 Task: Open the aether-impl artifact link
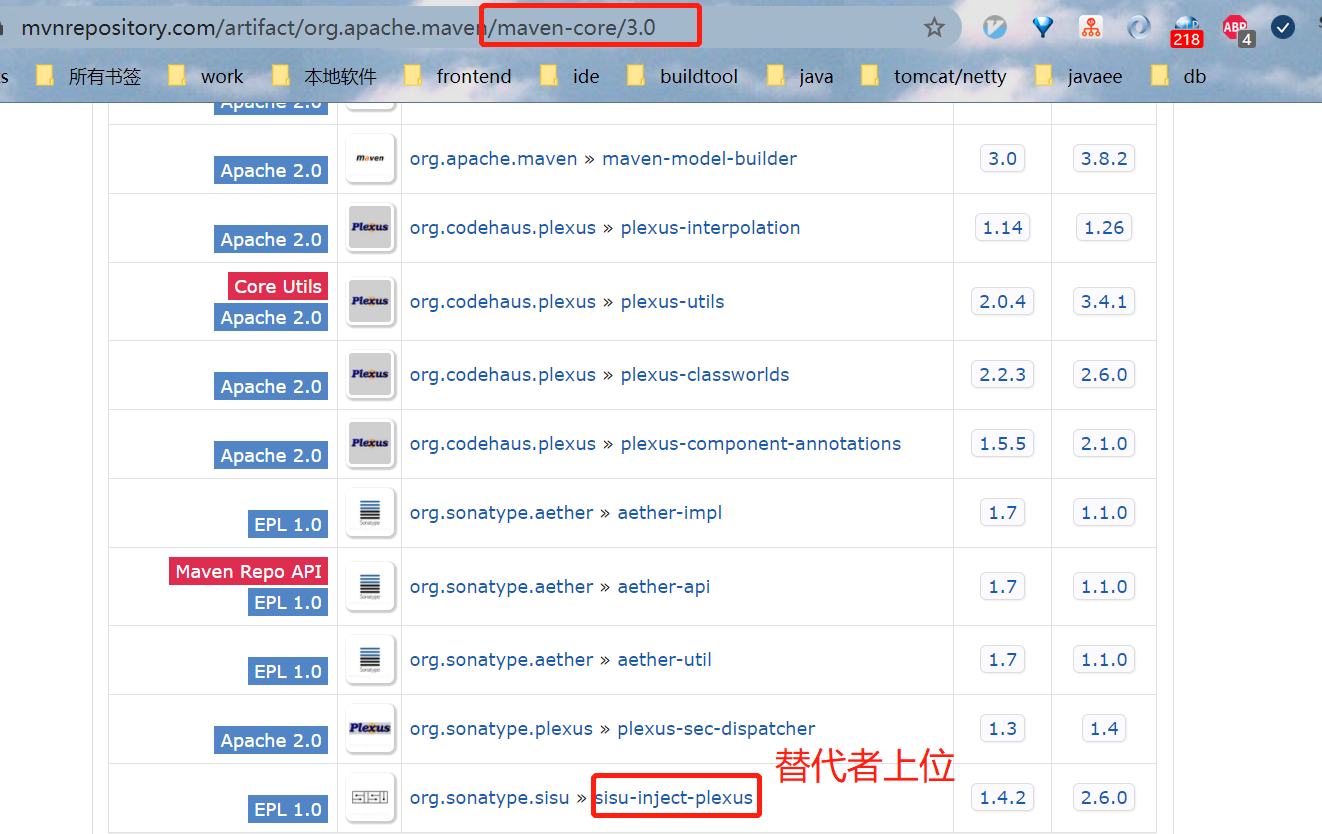coord(670,512)
